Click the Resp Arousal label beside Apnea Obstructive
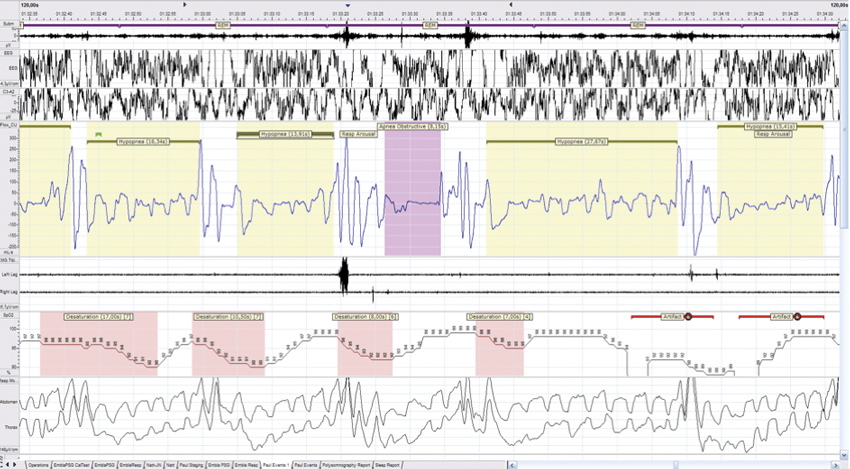Screen dimensions: 850x469 coord(358,133)
